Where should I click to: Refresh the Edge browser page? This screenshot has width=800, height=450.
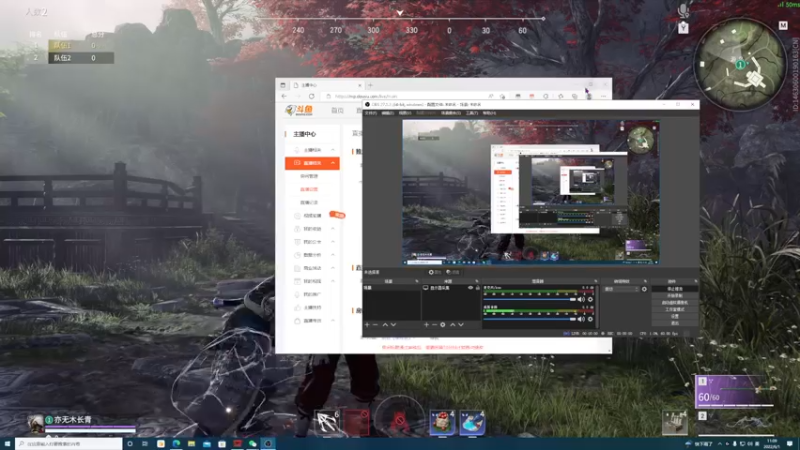[311, 96]
